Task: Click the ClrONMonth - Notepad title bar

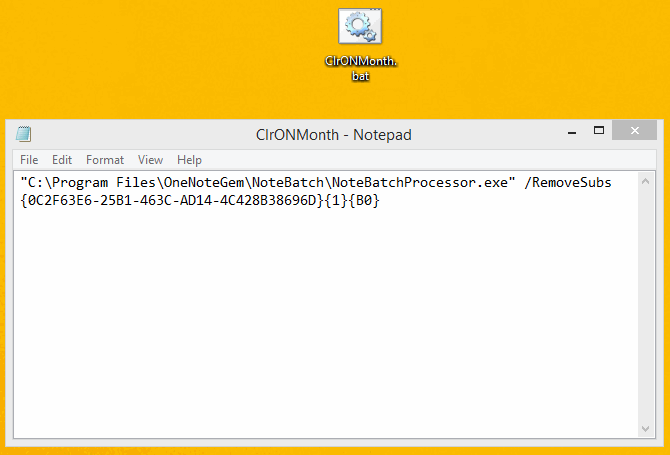Action: click(x=333, y=135)
